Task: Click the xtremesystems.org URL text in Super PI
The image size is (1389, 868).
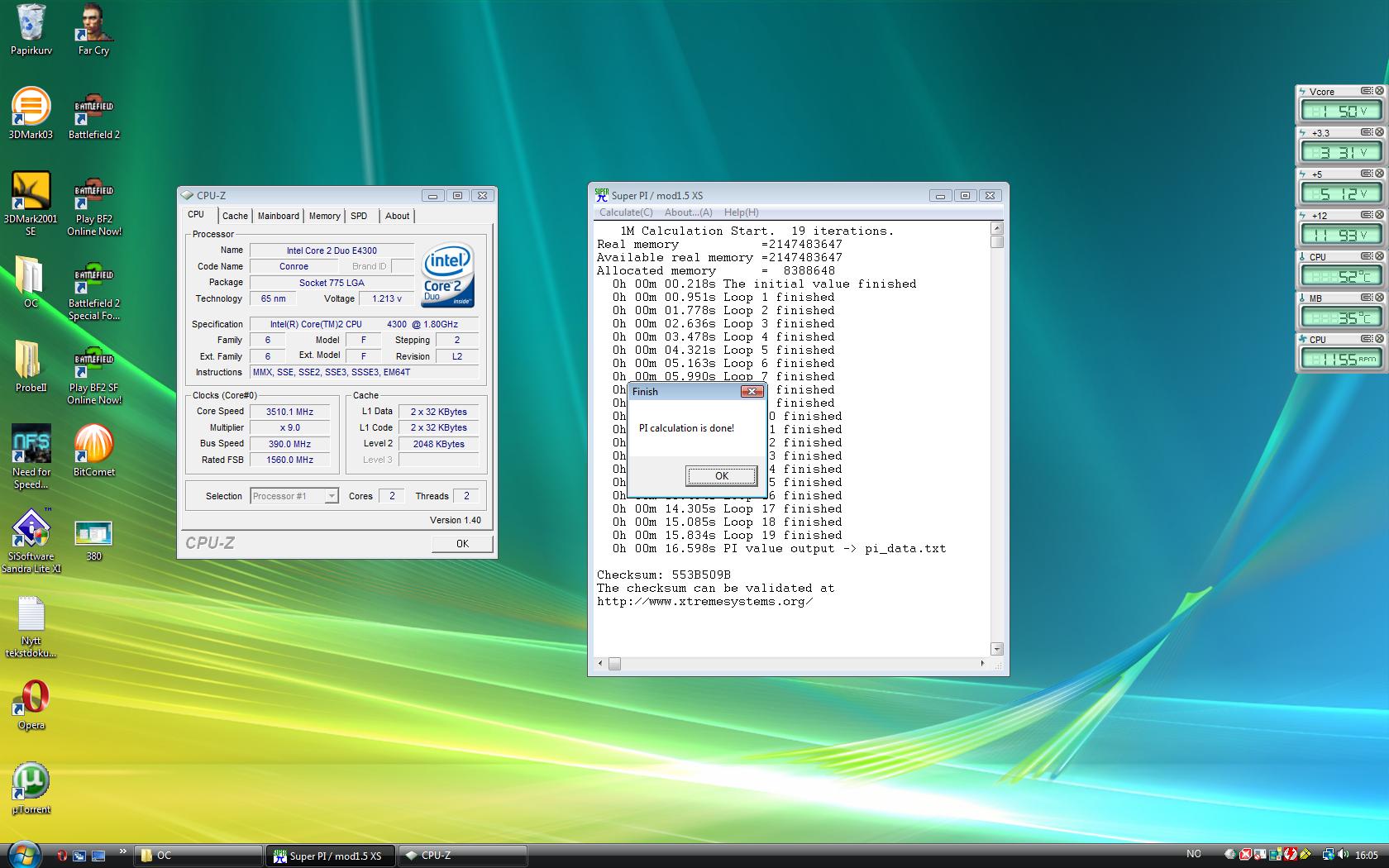Action: (x=704, y=601)
